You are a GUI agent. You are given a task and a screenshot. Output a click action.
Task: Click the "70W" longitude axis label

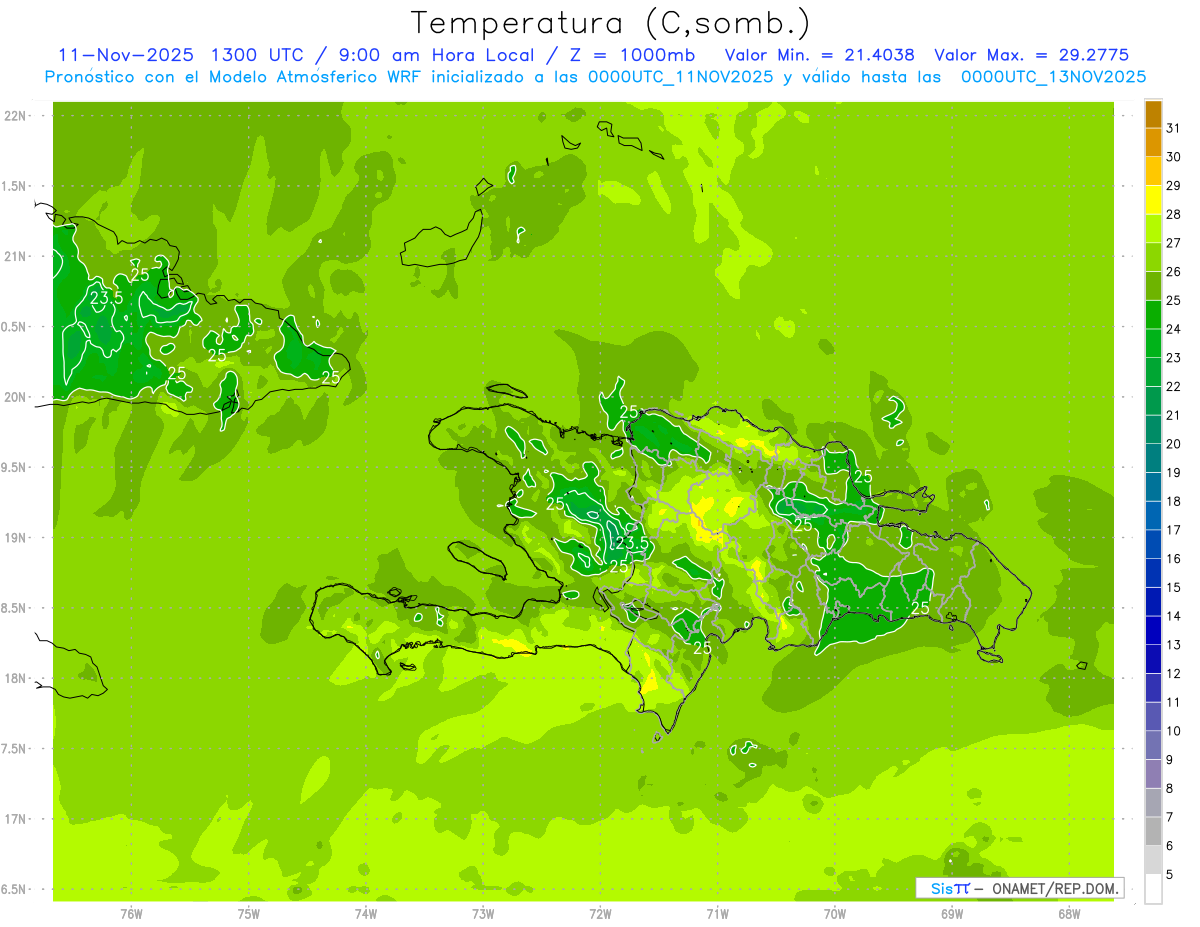point(835,913)
